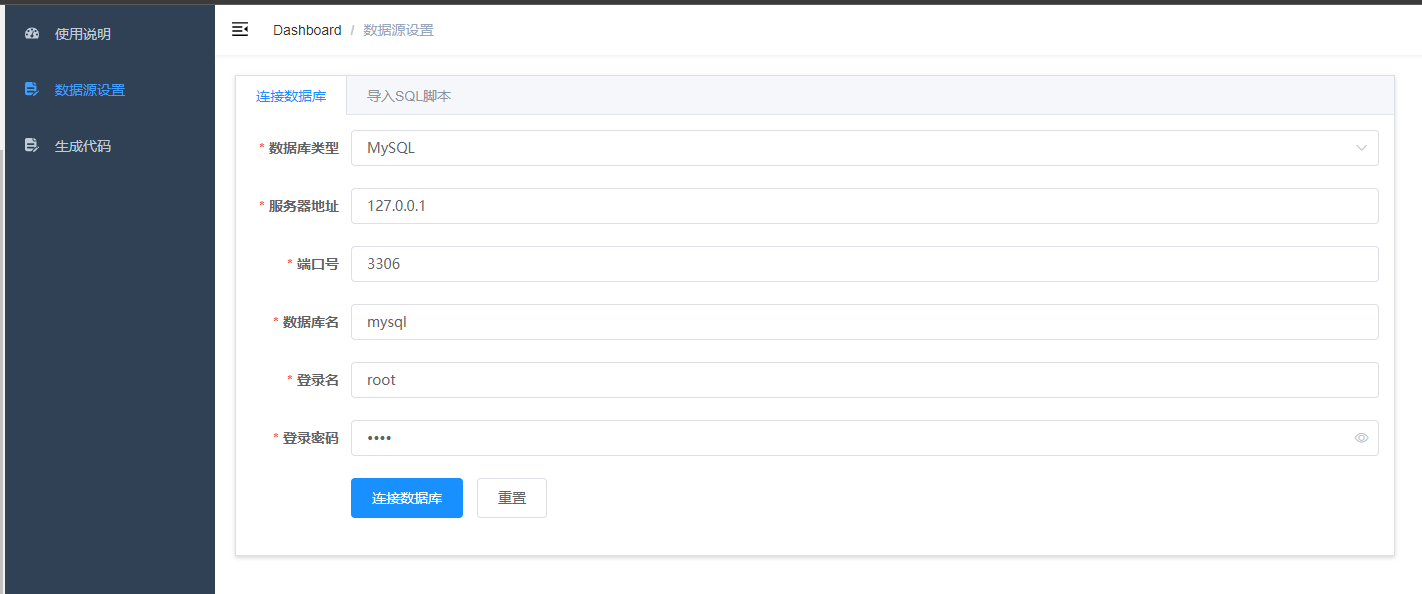
Task: Toggle password visibility eye icon
Action: click(1361, 438)
